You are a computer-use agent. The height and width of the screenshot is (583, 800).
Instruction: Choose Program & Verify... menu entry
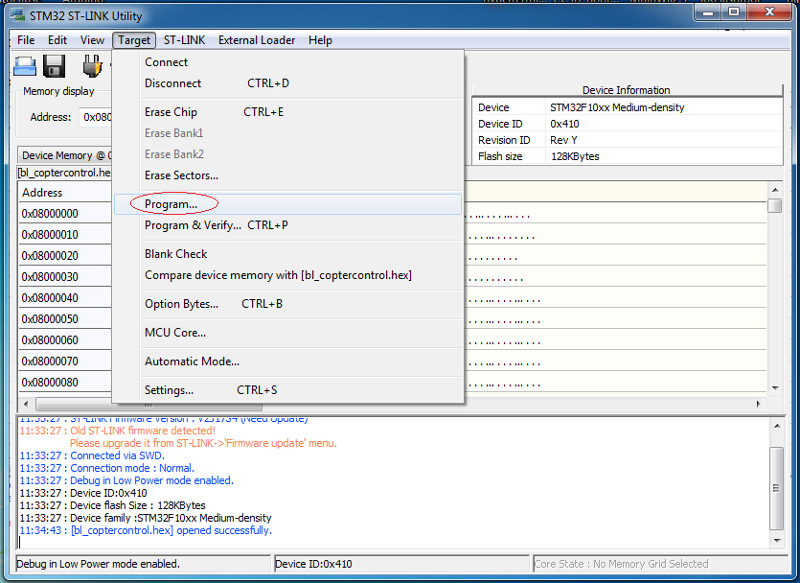[x=288, y=225]
